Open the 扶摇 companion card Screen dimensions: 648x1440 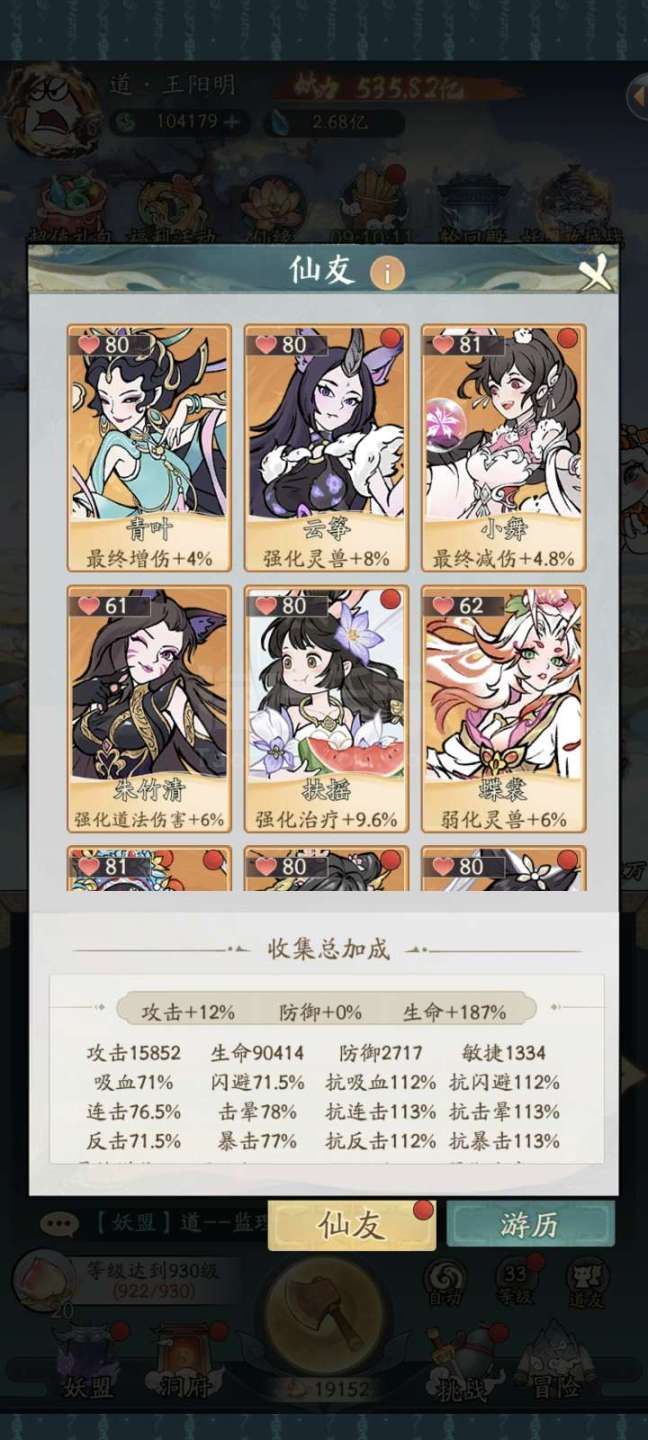(x=326, y=709)
